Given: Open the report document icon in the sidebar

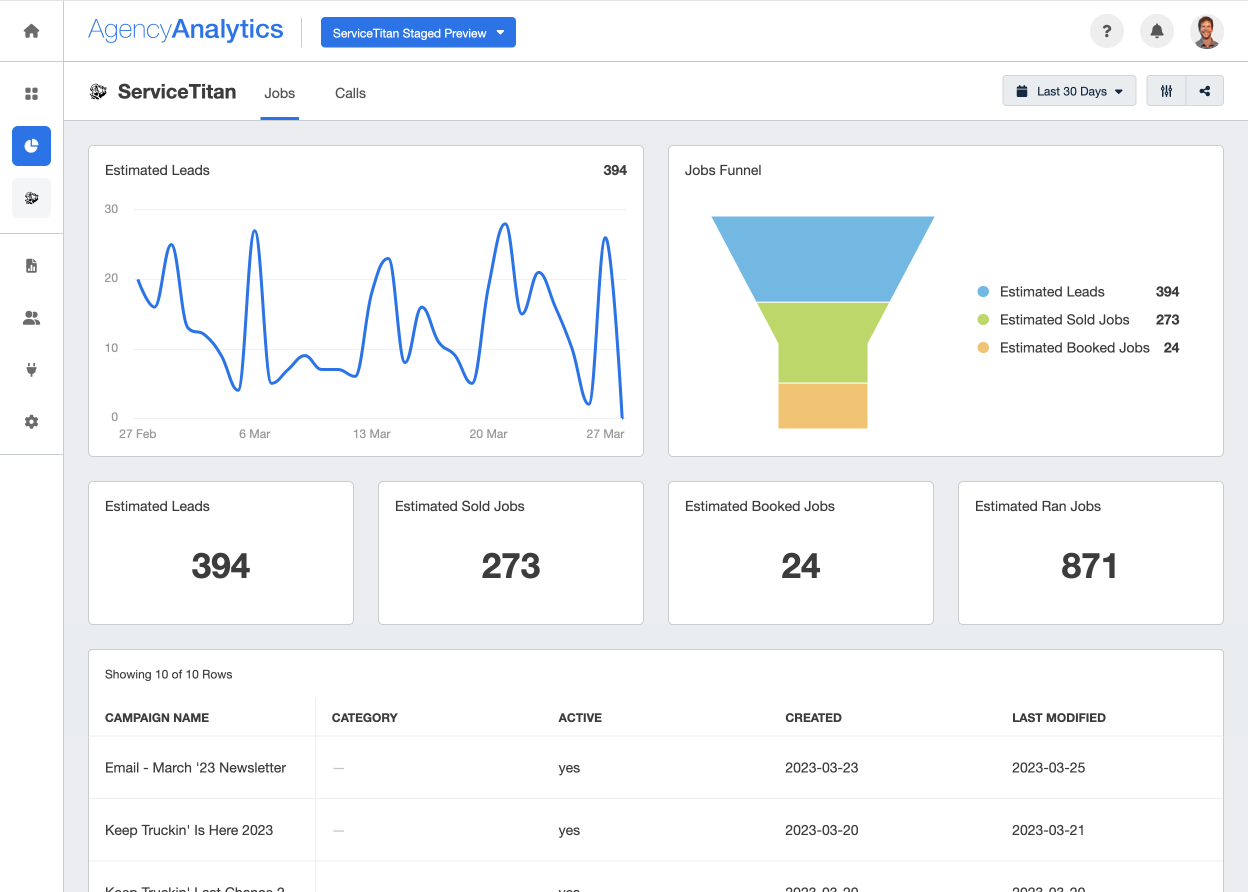Looking at the screenshot, I should click(31, 266).
